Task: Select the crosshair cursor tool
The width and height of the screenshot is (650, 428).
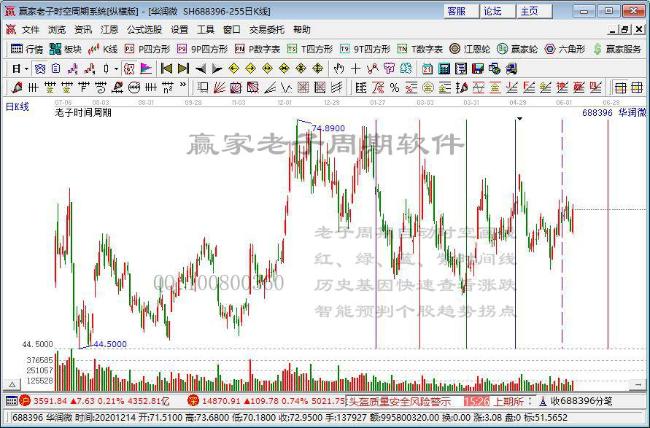Action: point(355,68)
